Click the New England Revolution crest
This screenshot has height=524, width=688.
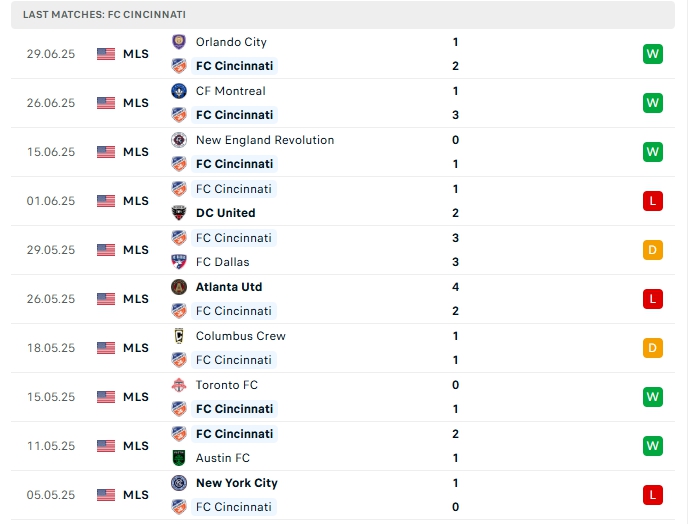click(x=179, y=140)
